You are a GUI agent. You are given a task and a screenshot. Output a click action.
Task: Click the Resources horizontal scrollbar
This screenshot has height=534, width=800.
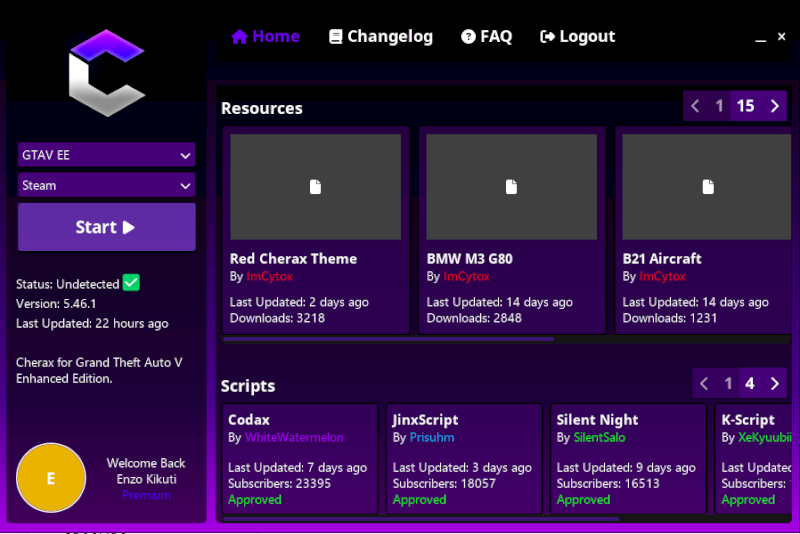click(388, 340)
